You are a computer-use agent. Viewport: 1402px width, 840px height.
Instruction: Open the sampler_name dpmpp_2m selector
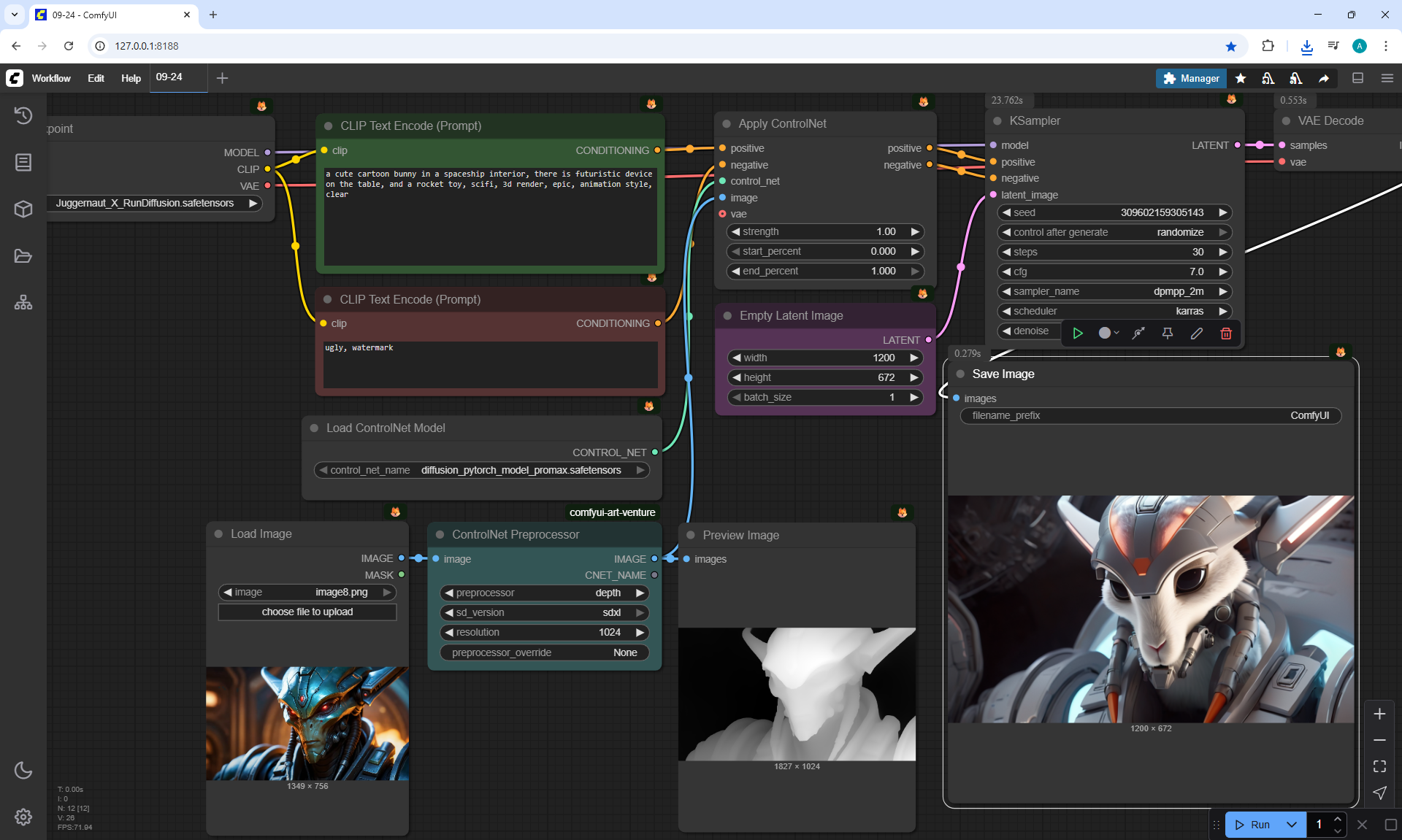coord(1114,291)
